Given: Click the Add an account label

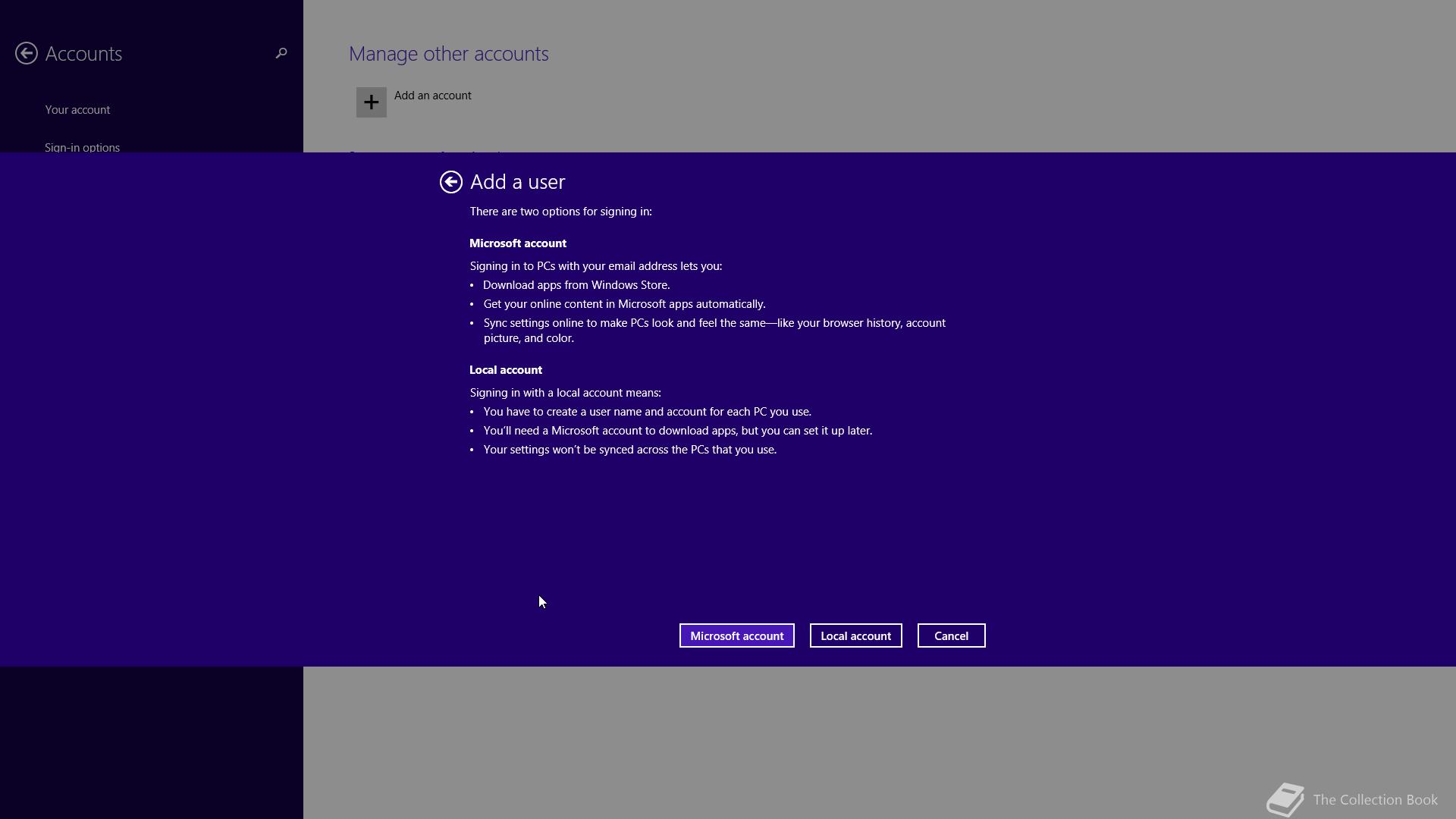Looking at the screenshot, I should [x=432, y=96].
